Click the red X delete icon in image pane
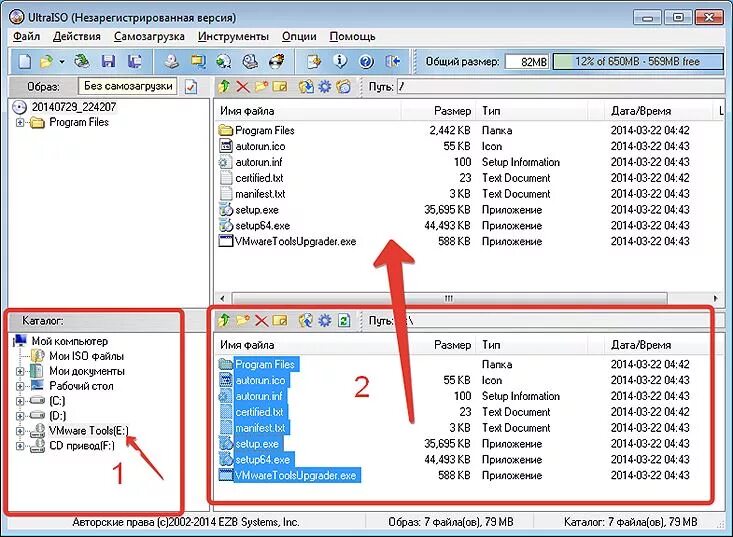Image resolution: width=733 pixels, height=537 pixels. (x=243, y=86)
